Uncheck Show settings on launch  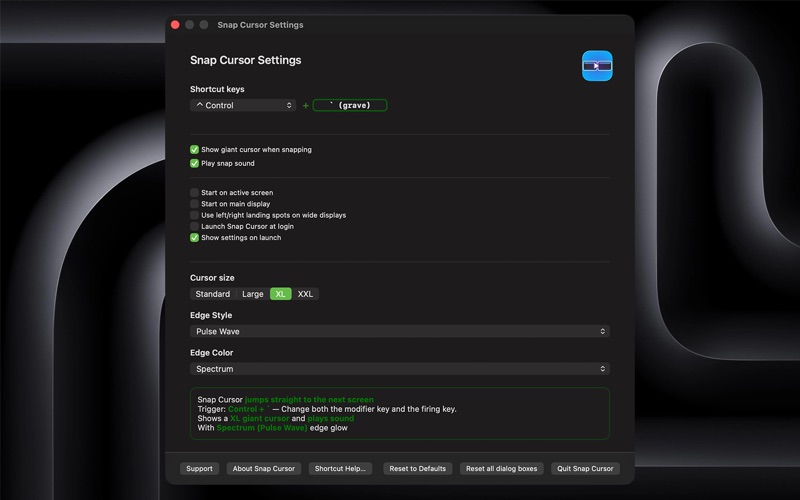coord(194,237)
